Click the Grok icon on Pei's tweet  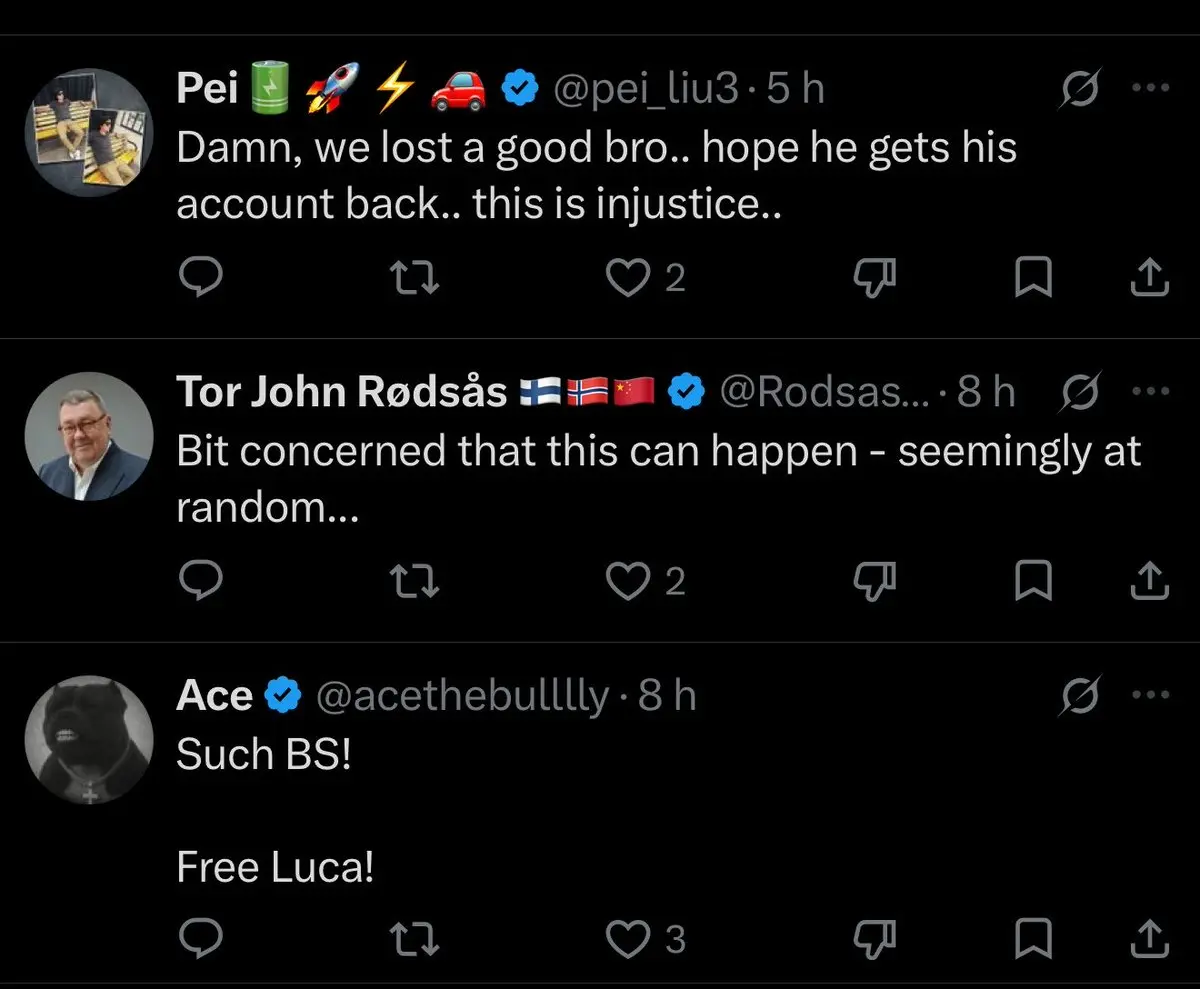pos(1080,90)
